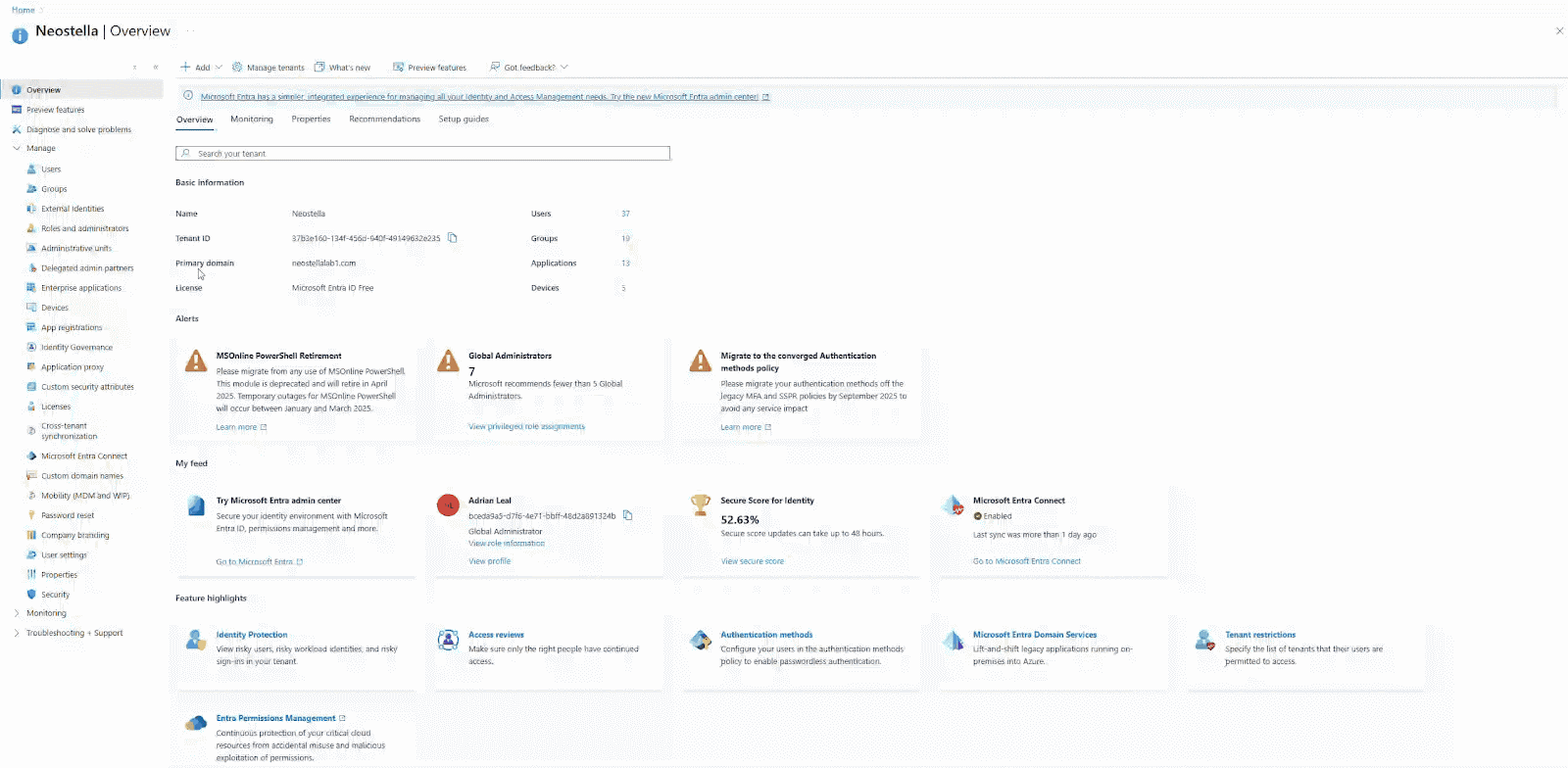Click Learn more under converged Authentication alert

click(746, 427)
